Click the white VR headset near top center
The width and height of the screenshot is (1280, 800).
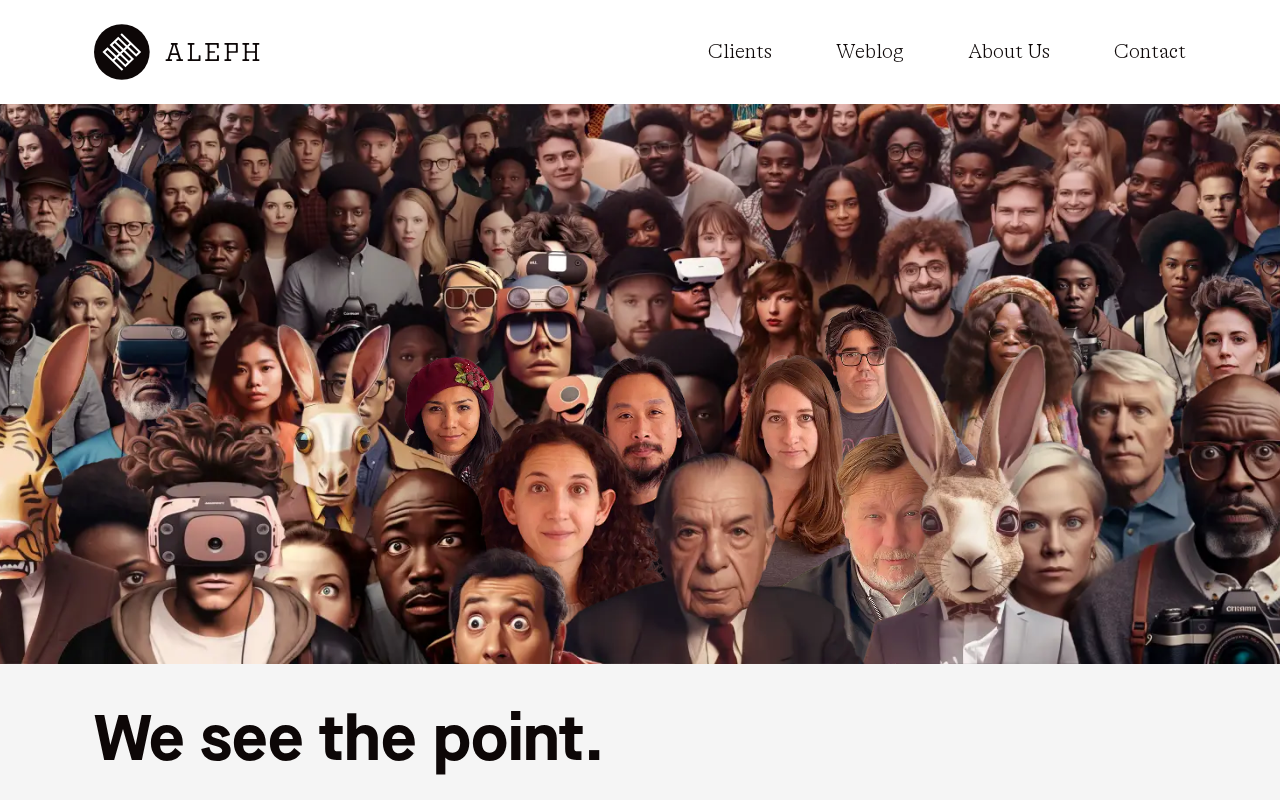pyautogui.click(x=699, y=269)
